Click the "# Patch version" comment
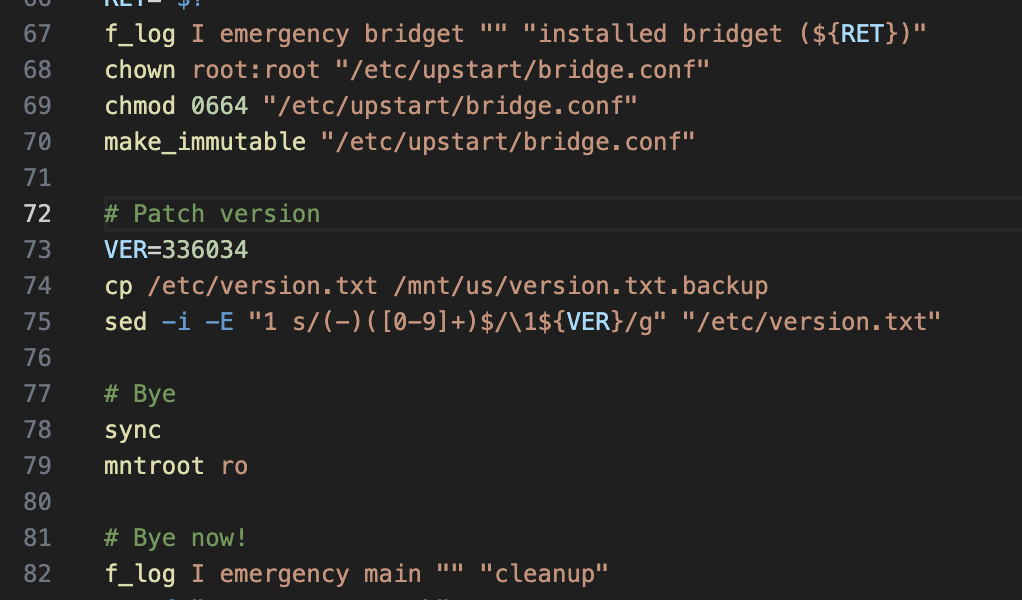Image resolution: width=1022 pixels, height=600 pixels. click(212, 214)
